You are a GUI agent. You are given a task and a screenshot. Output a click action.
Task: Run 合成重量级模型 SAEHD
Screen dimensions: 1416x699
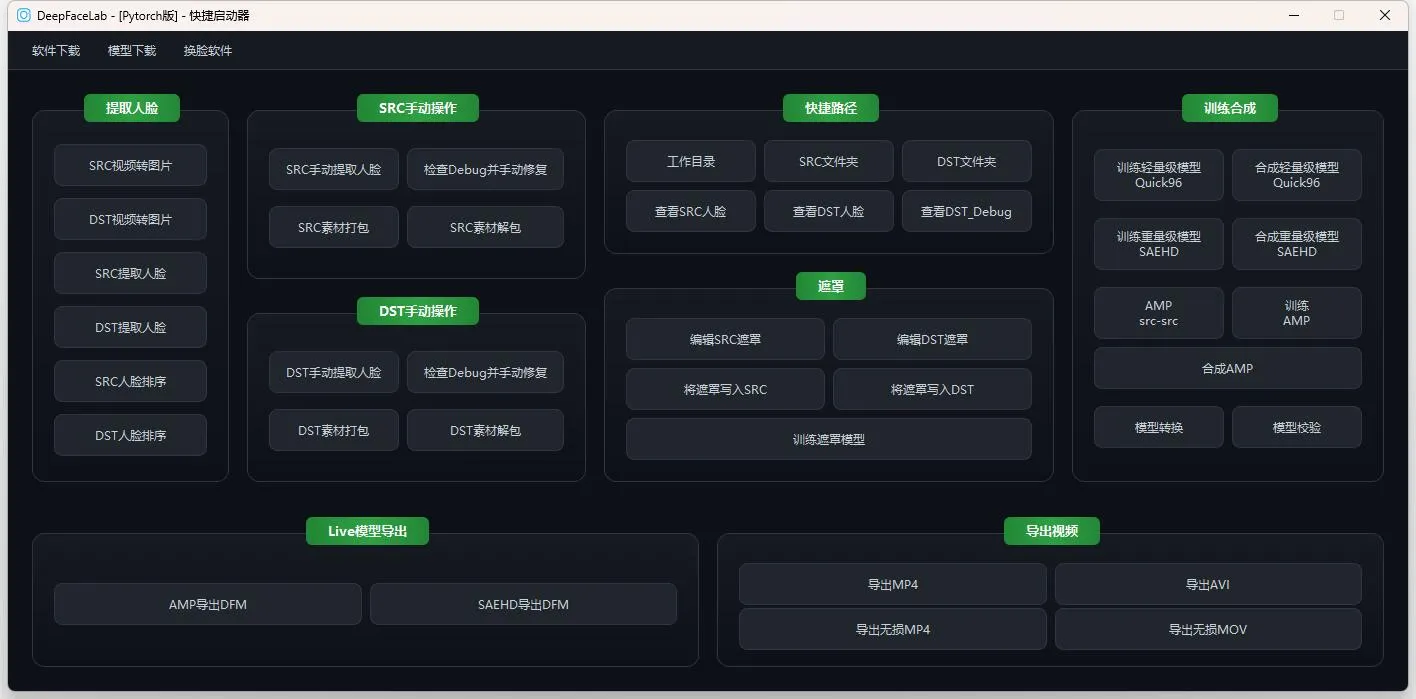(x=1296, y=244)
